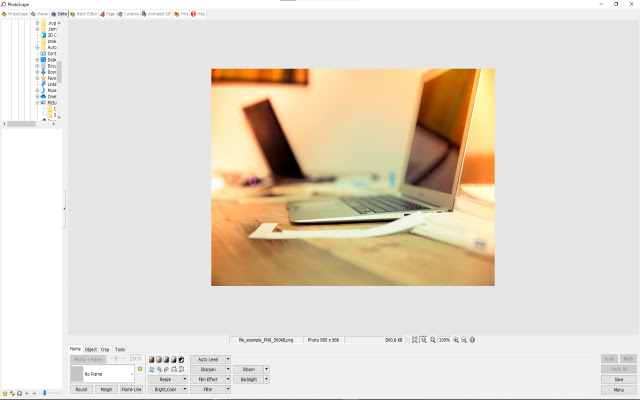Flip the photo horizontally
Image resolution: width=640 pixels, height=400 pixels.
click(x=174, y=369)
